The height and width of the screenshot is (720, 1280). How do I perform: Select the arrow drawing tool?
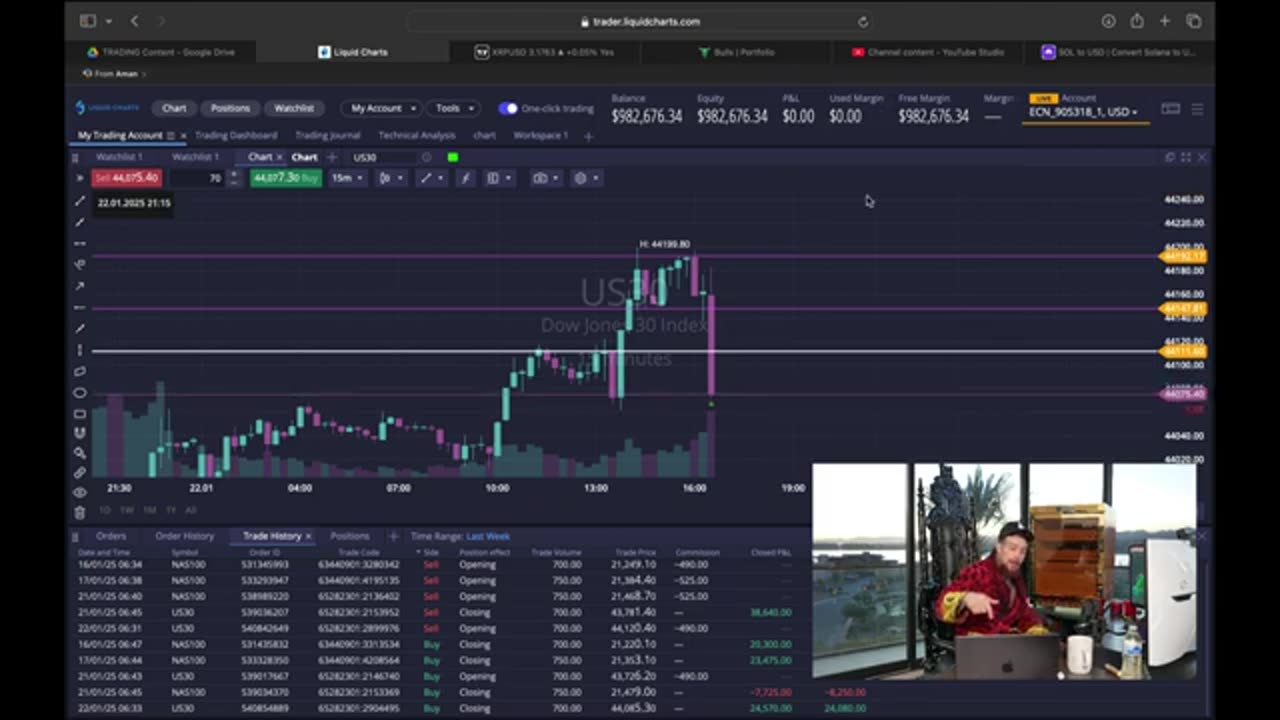click(x=80, y=286)
